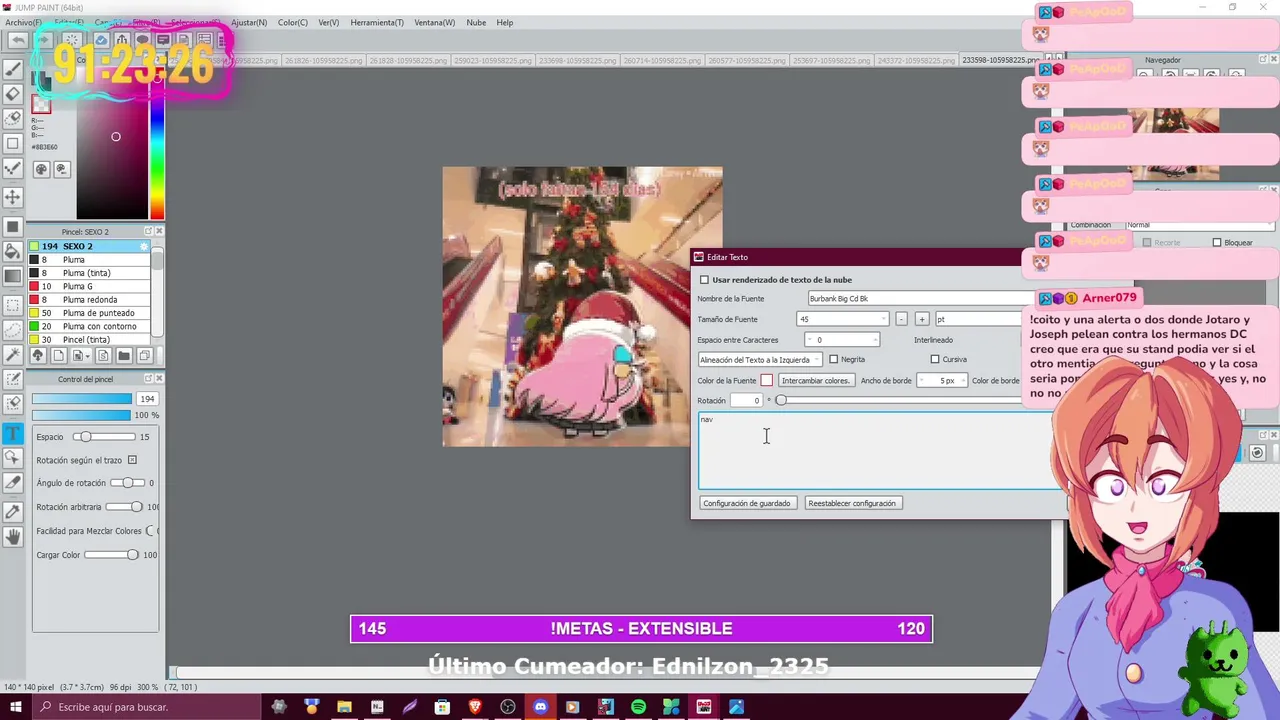The width and height of the screenshot is (1280, 720).
Task: Open the Ventana menu
Action: 434,22
